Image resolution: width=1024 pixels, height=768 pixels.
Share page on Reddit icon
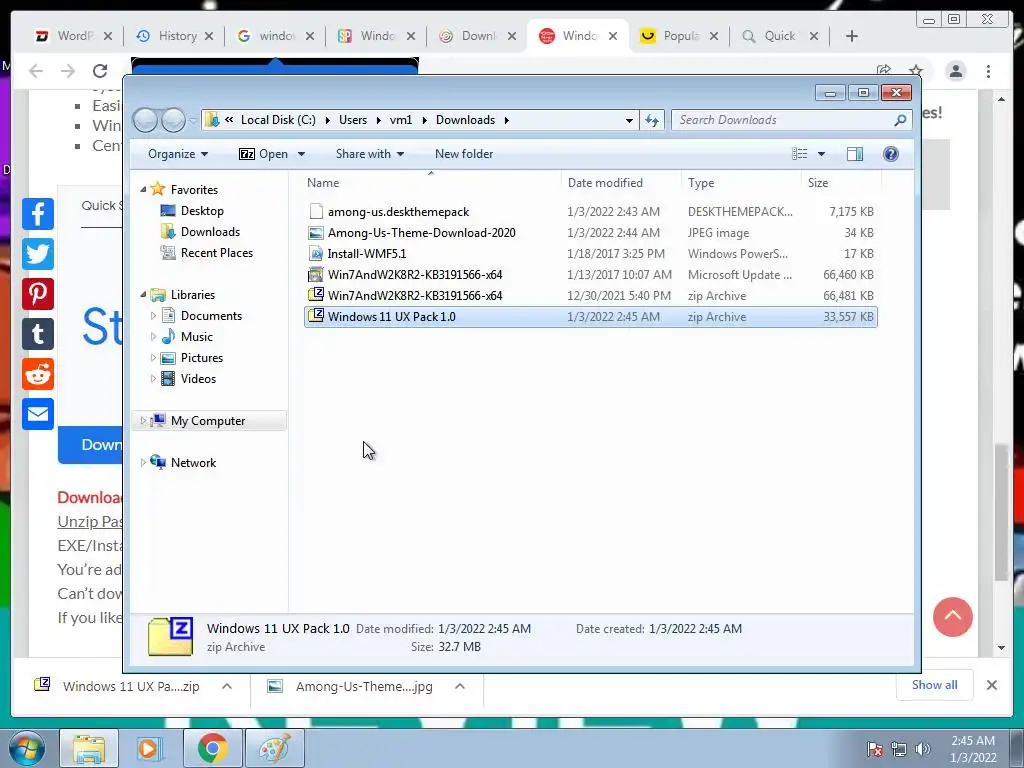[x=38, y=374]
